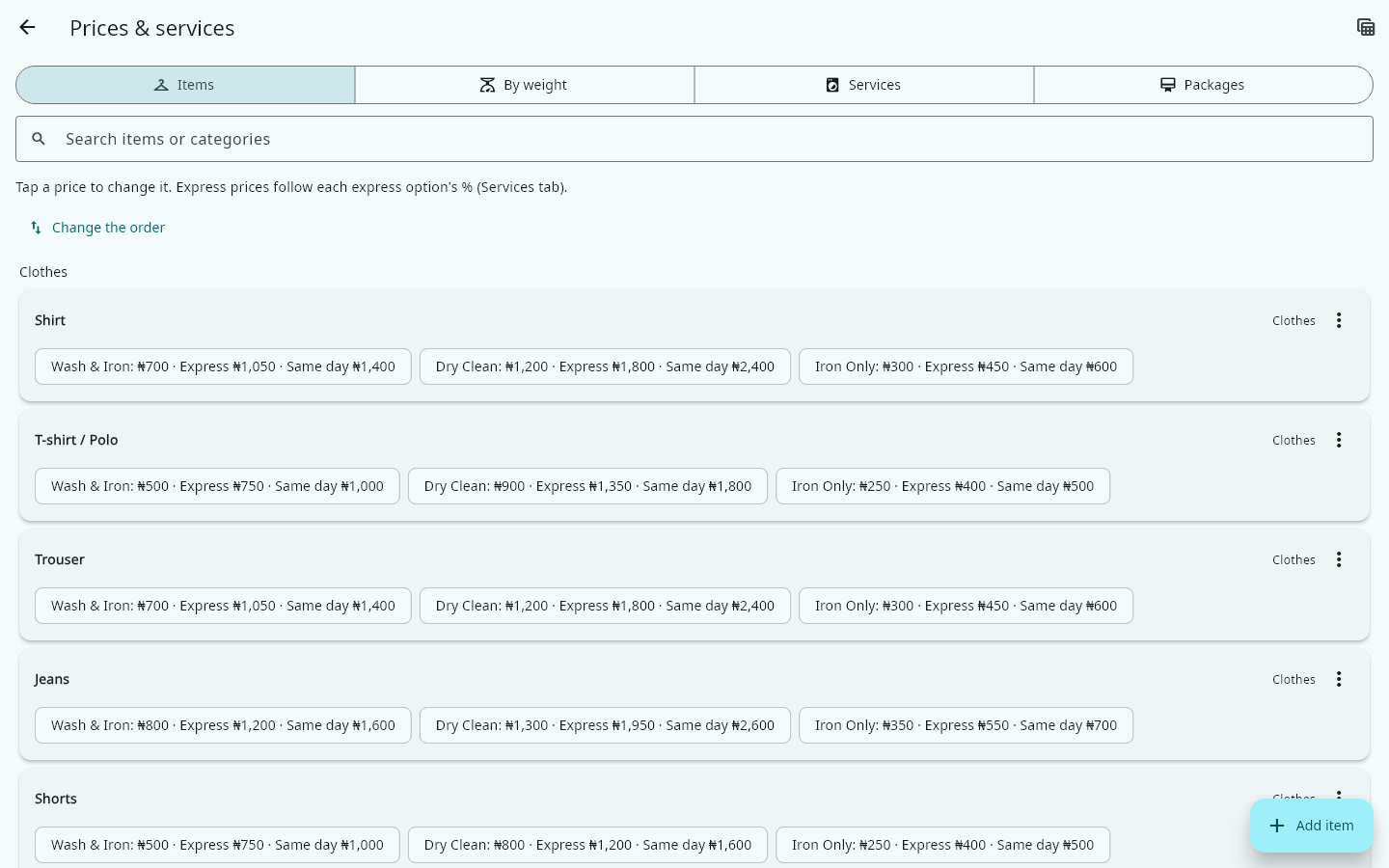This screenshot has width=1389, height=868.
Task: Edit T-shirt / Polo Wash & Iron ₦500 price
Action: [x=217, y=486]
